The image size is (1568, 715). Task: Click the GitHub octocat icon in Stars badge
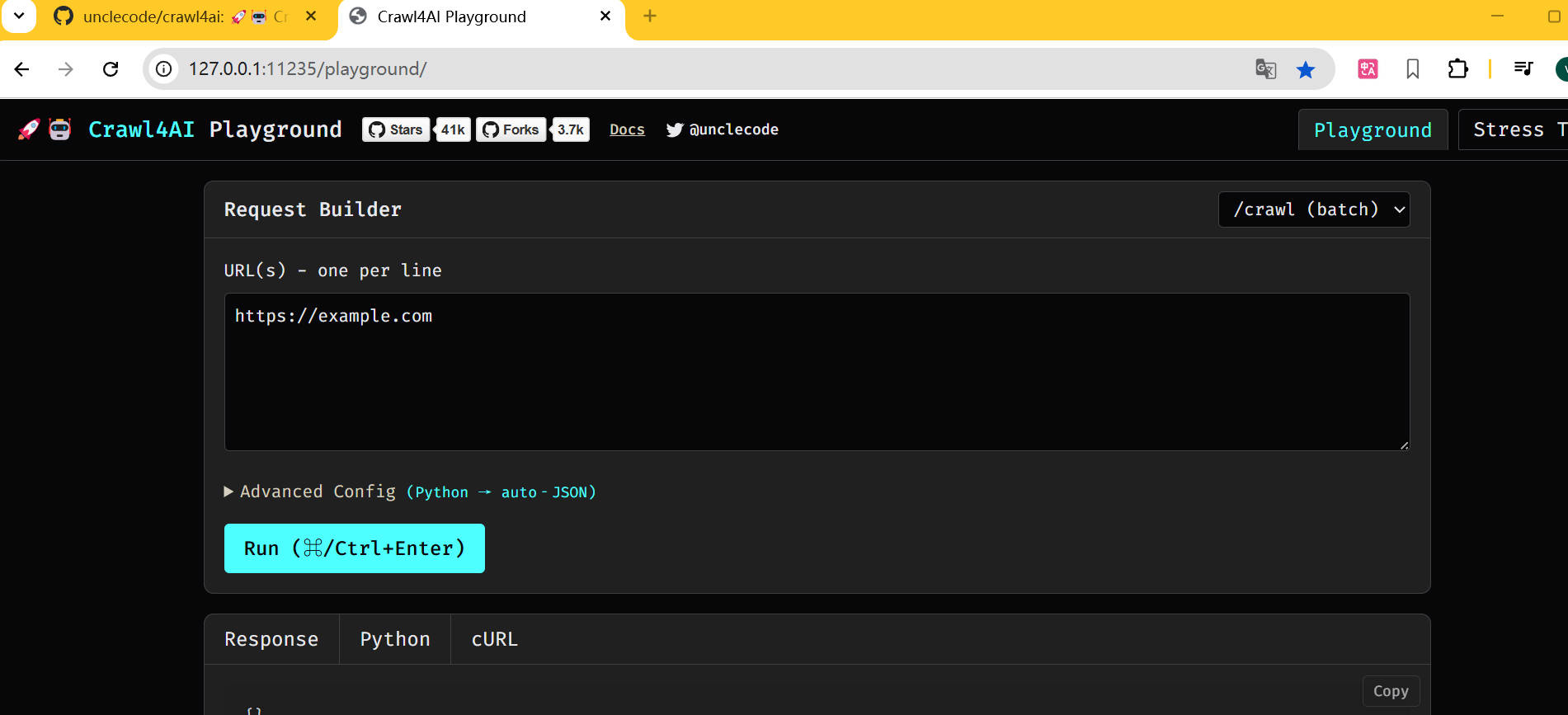(x=377, y=129)
